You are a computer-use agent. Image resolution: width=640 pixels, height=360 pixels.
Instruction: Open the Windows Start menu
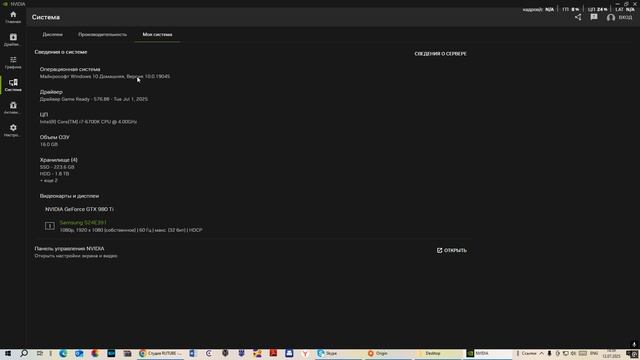click(8, 353)
